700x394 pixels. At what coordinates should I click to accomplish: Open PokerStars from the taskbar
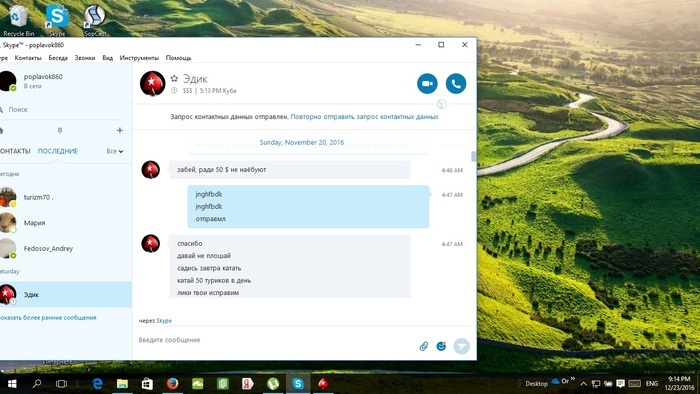pyautogui.click(x=323, y=384)
